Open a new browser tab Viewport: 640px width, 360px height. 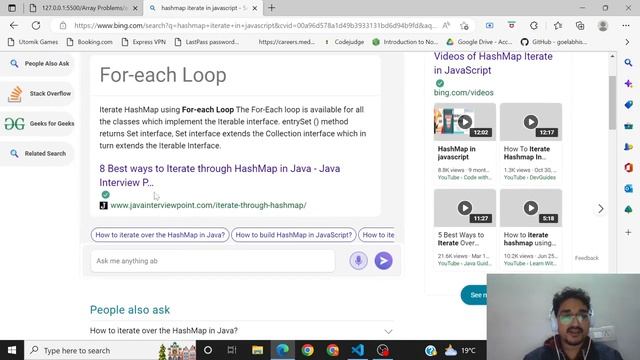[271, 8]
